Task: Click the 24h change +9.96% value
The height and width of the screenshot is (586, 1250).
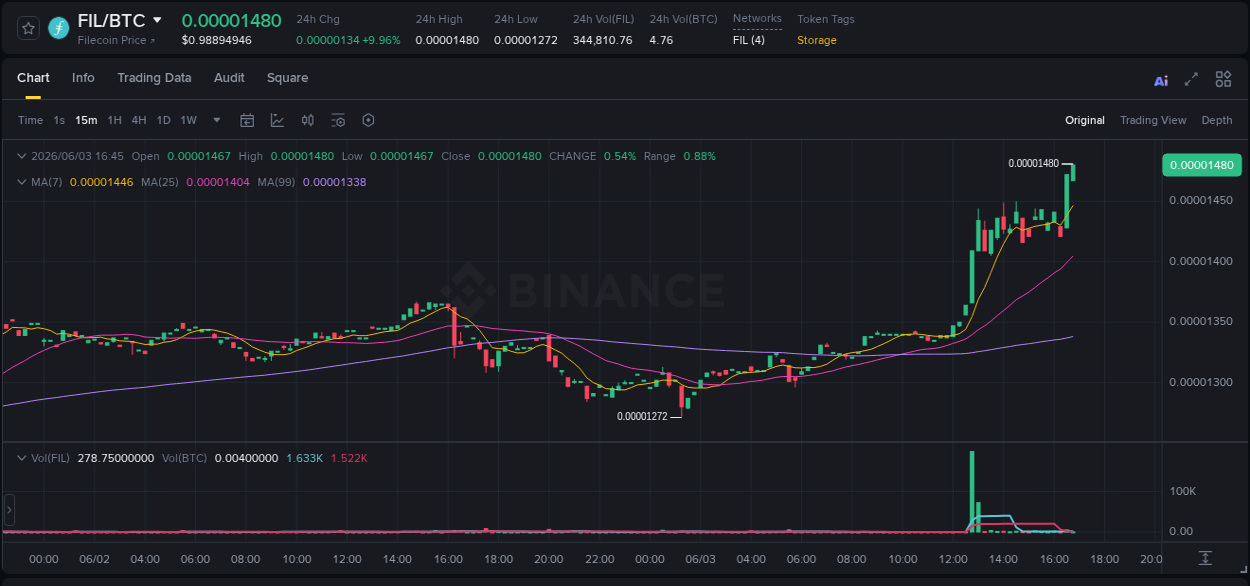Action: pos(380,40)
